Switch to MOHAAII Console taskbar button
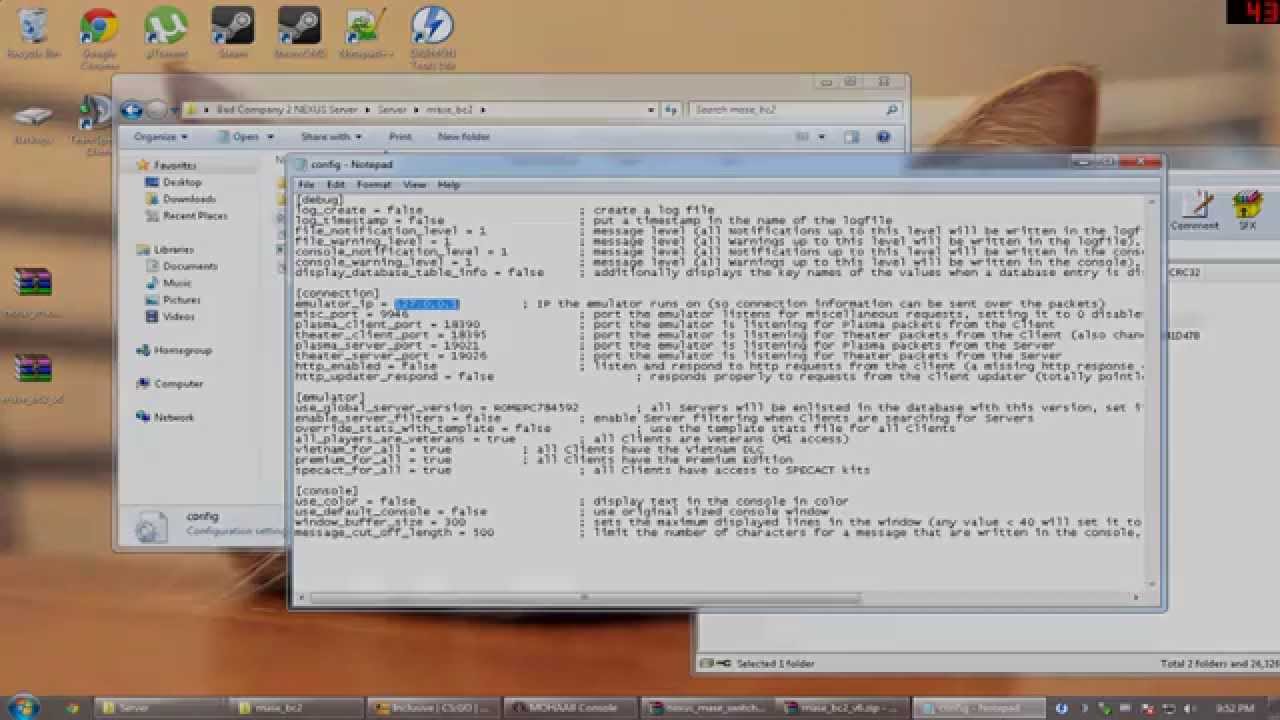Viewport: 1280px width, 720px height. coord(568,708)
